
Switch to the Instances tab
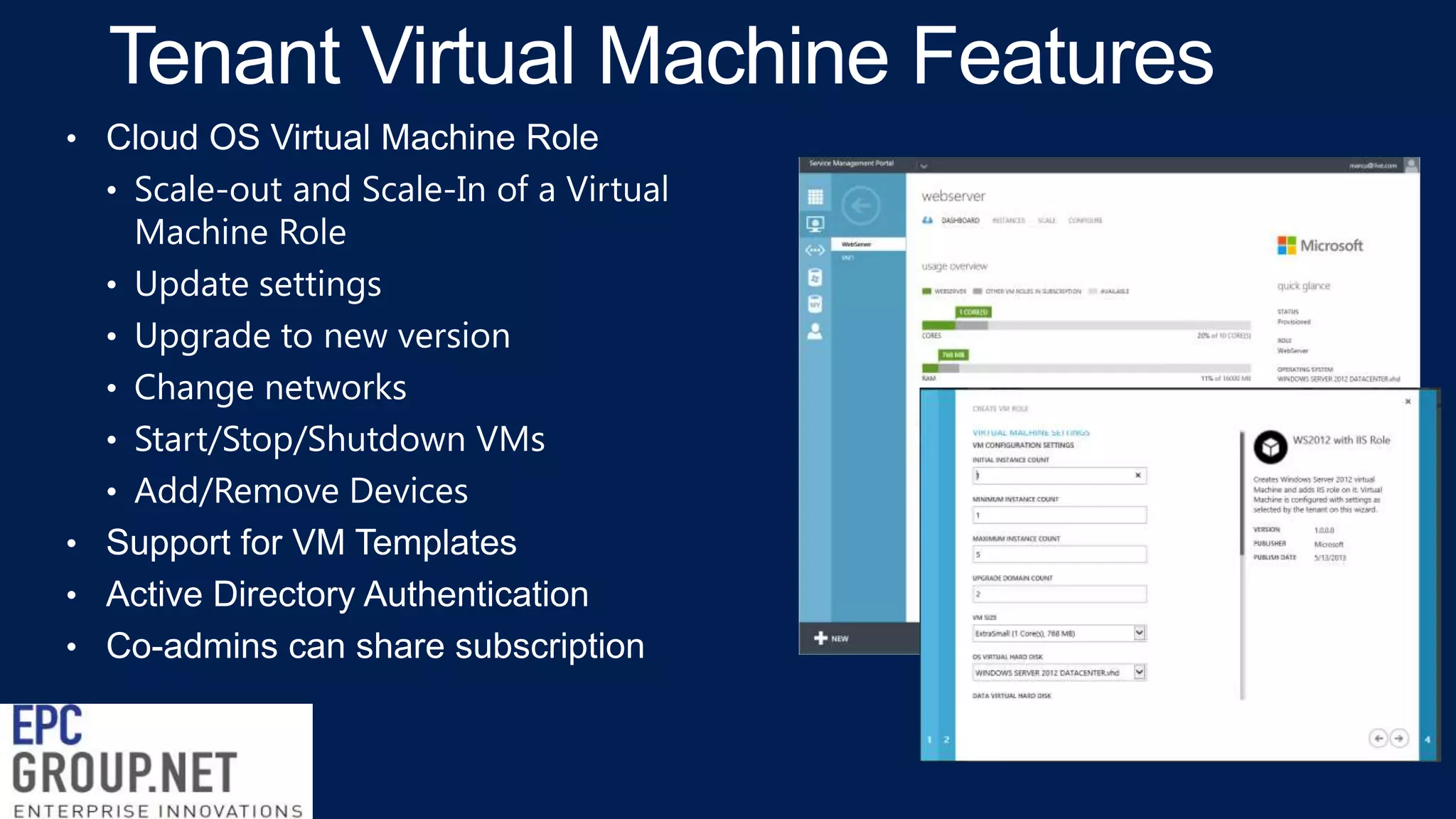tap(1008, 221)
